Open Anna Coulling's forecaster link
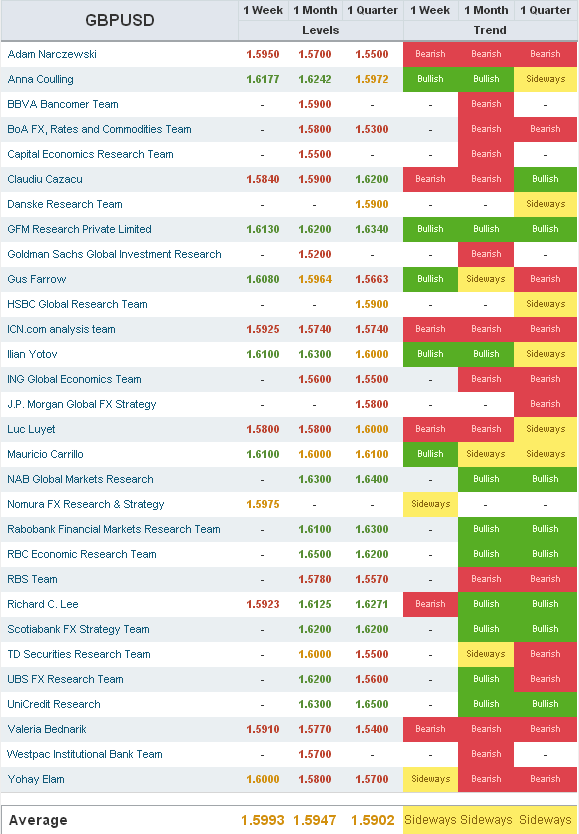This screenshot has width=579, height=834. point(40,79)
